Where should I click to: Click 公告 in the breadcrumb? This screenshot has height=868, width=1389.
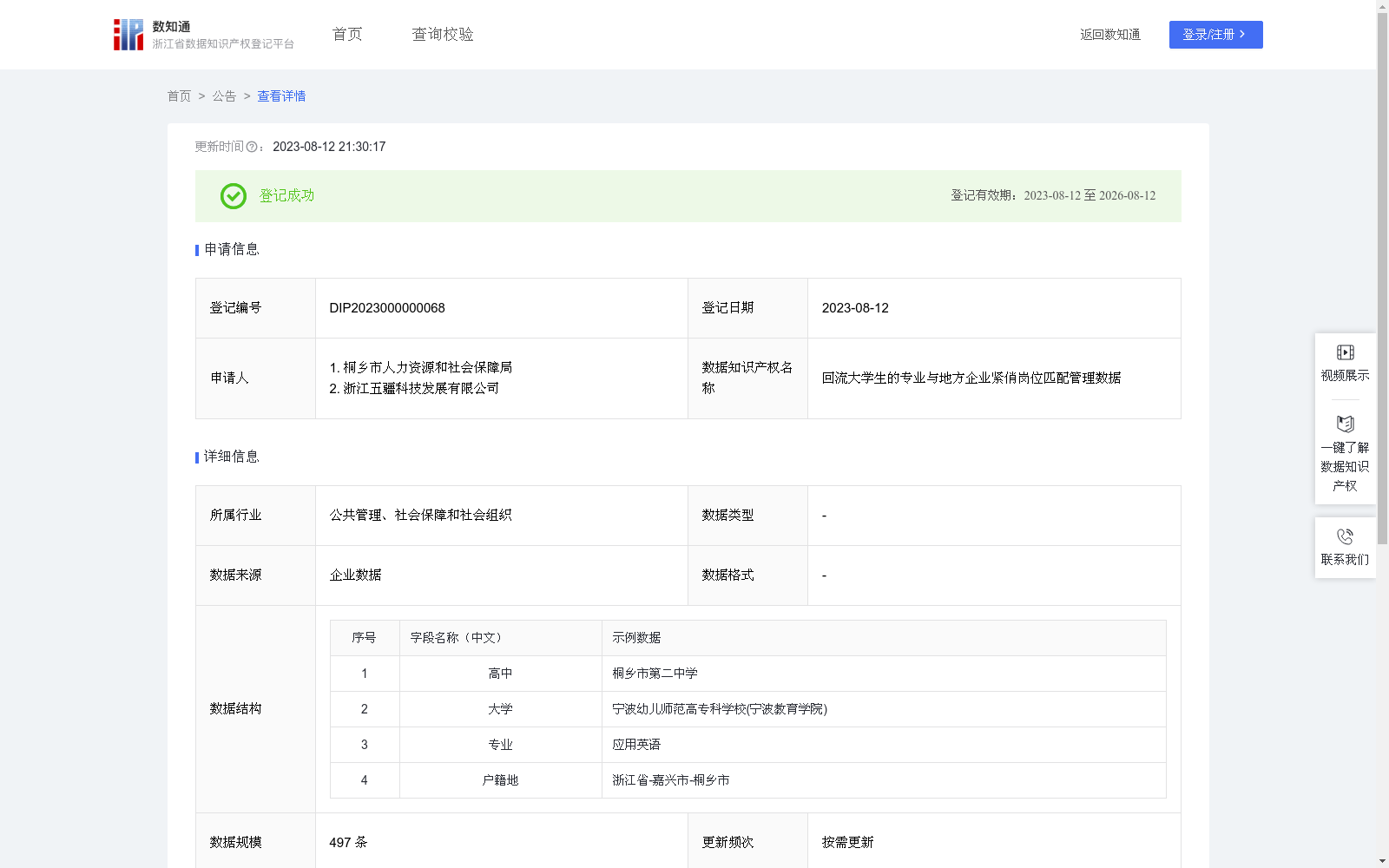tap(224, 96)
